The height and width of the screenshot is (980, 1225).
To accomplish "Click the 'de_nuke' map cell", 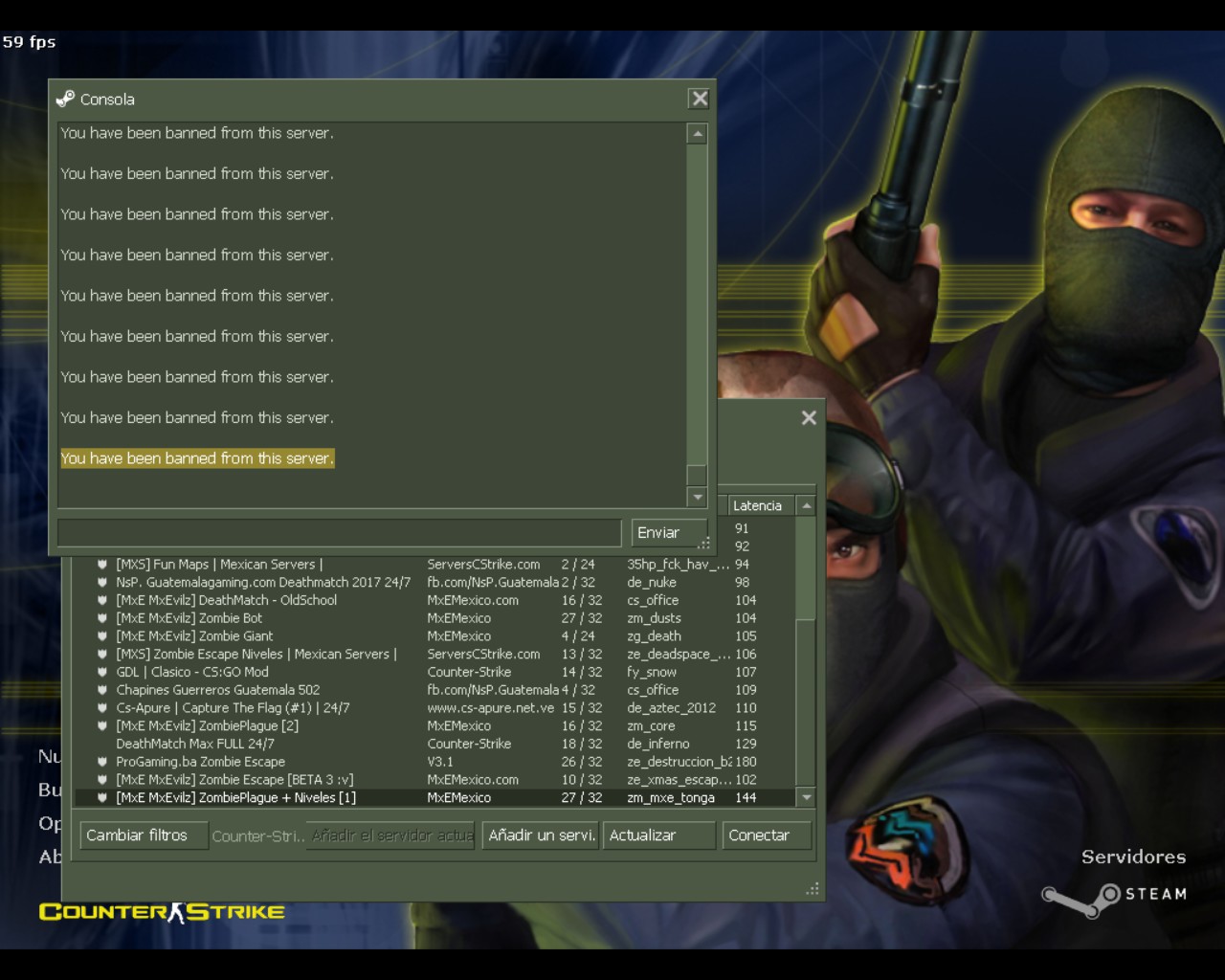I will click(x=652, y=582).
